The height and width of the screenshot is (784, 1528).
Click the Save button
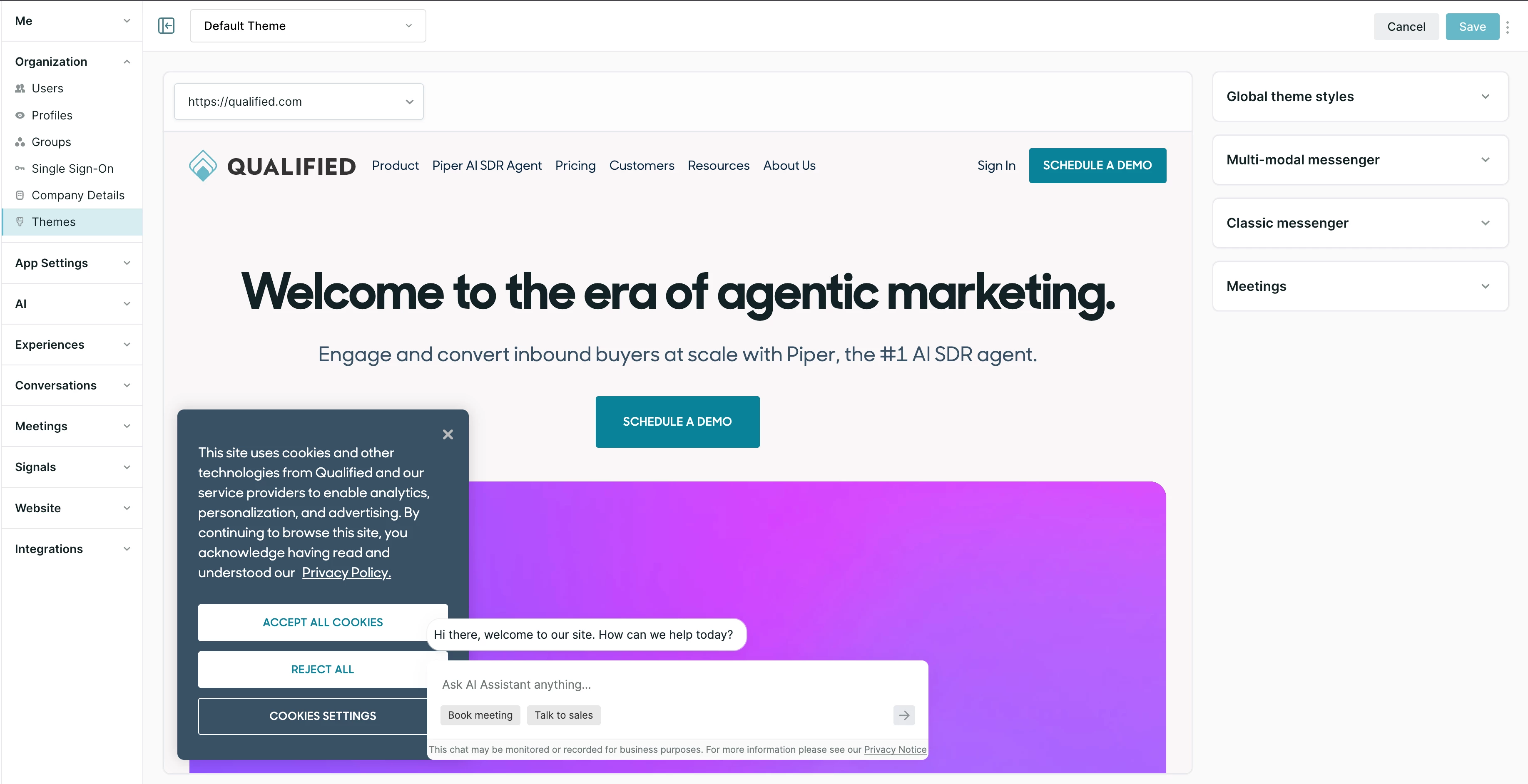pyautogui.click(x=1472, y=27)
